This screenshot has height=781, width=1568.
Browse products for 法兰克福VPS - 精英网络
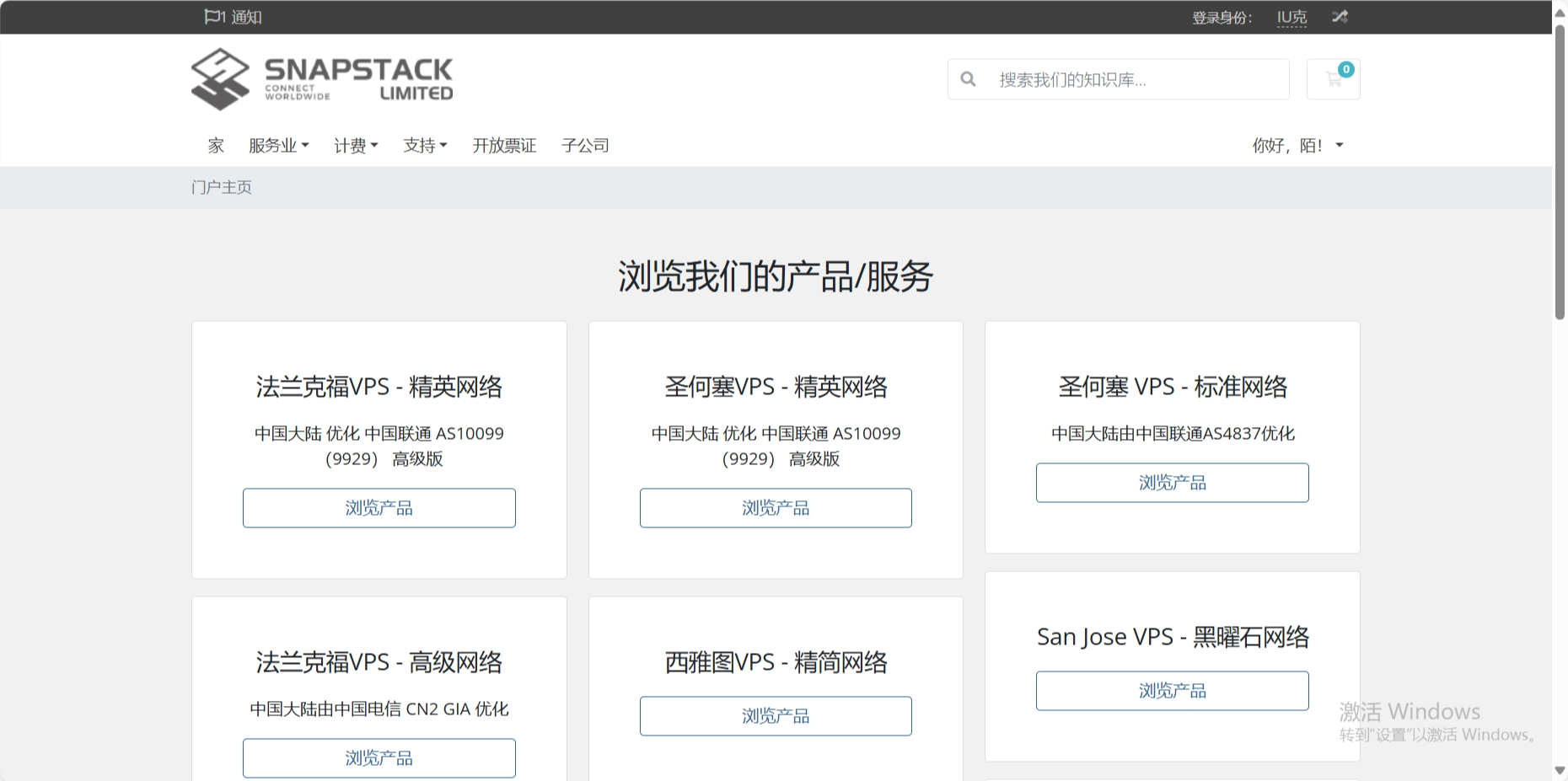[379, 507]
